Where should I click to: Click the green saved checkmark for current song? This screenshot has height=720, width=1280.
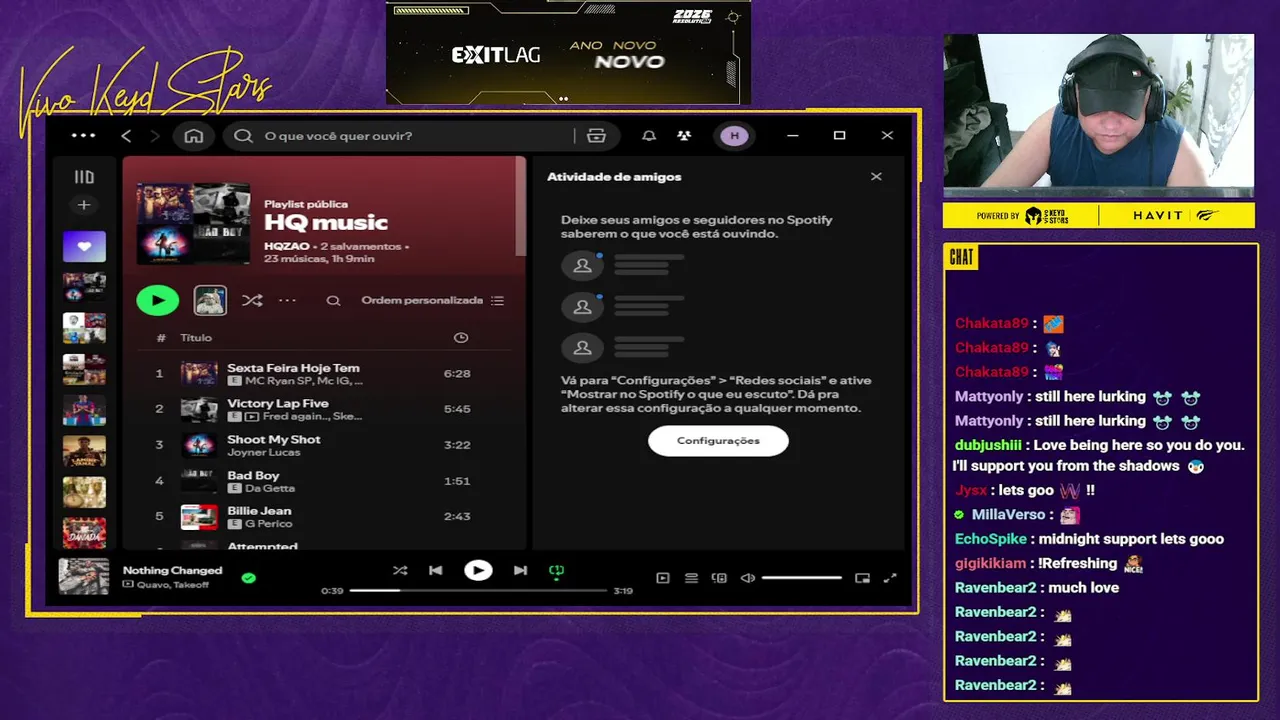[x=248, y=577]
